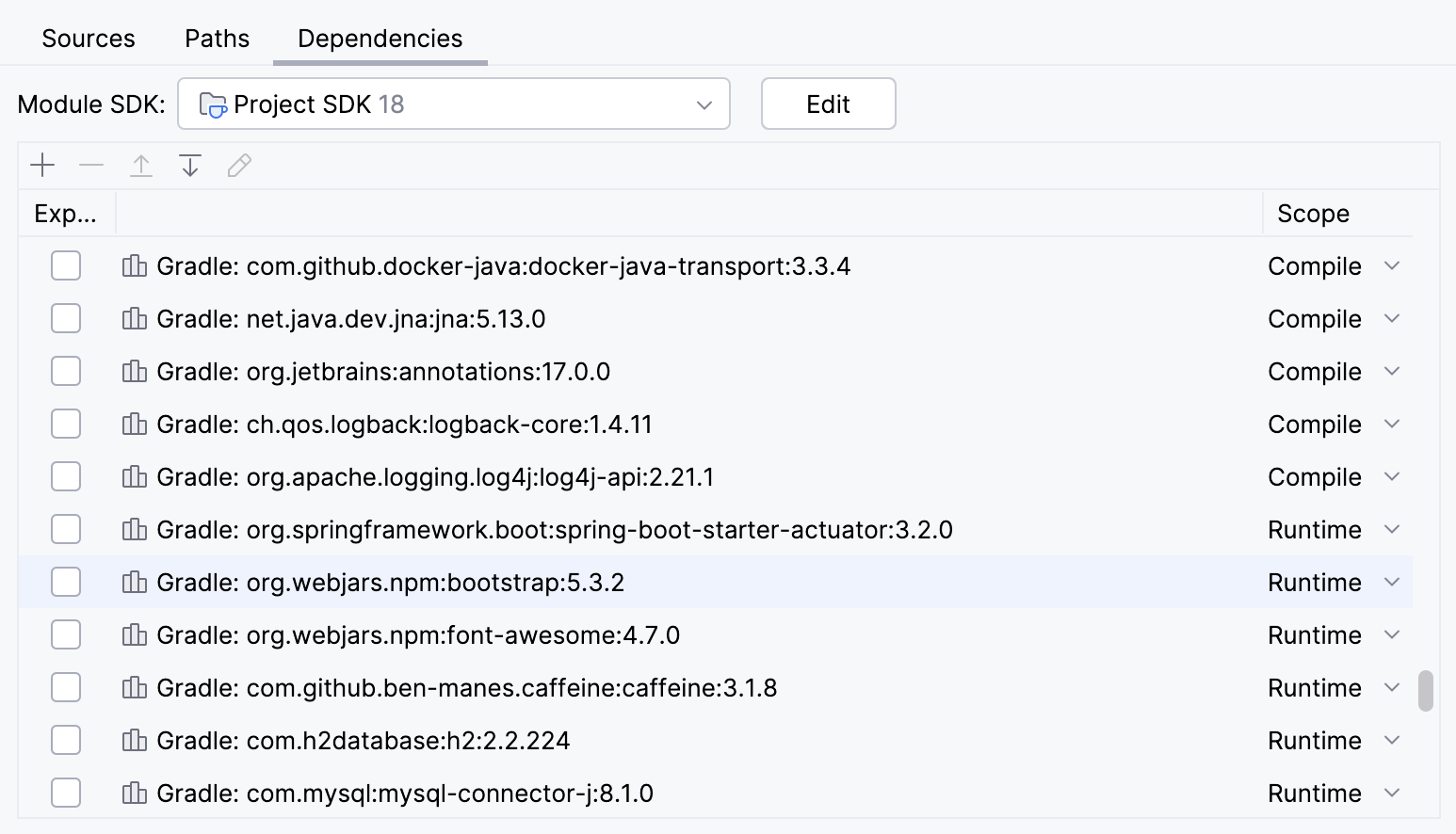Toggle export for font-awesome dependency

tap(65, 634)
